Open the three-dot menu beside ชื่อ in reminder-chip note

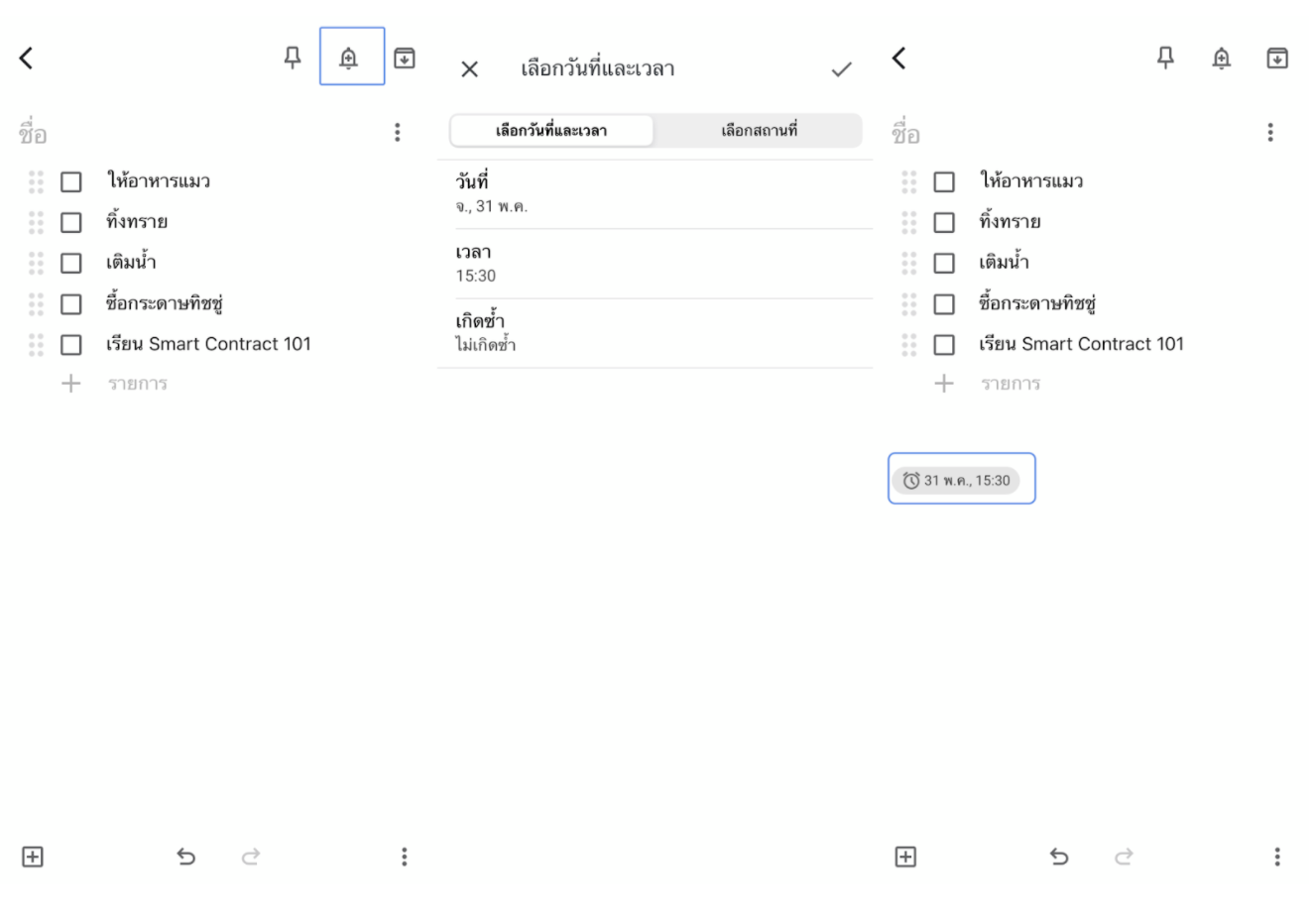point(1270,133)
